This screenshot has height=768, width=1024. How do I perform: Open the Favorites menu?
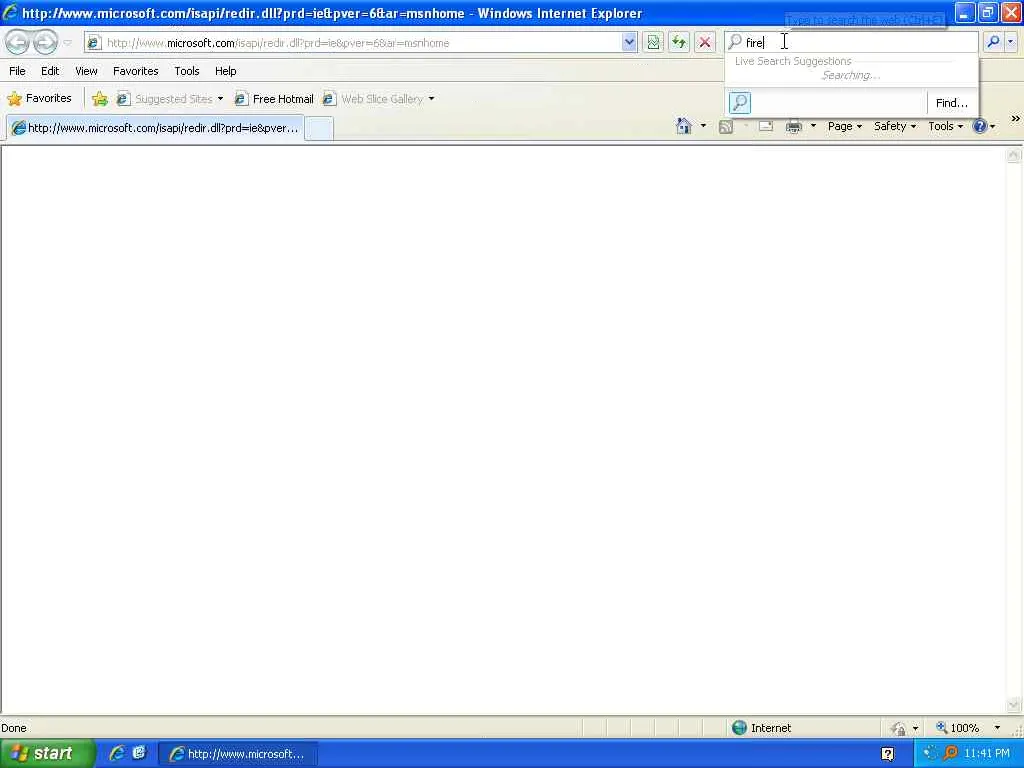coord(135,71)
